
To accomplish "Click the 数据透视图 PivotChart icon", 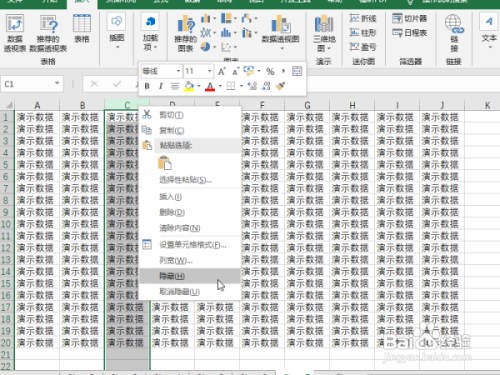I will 280,32.
